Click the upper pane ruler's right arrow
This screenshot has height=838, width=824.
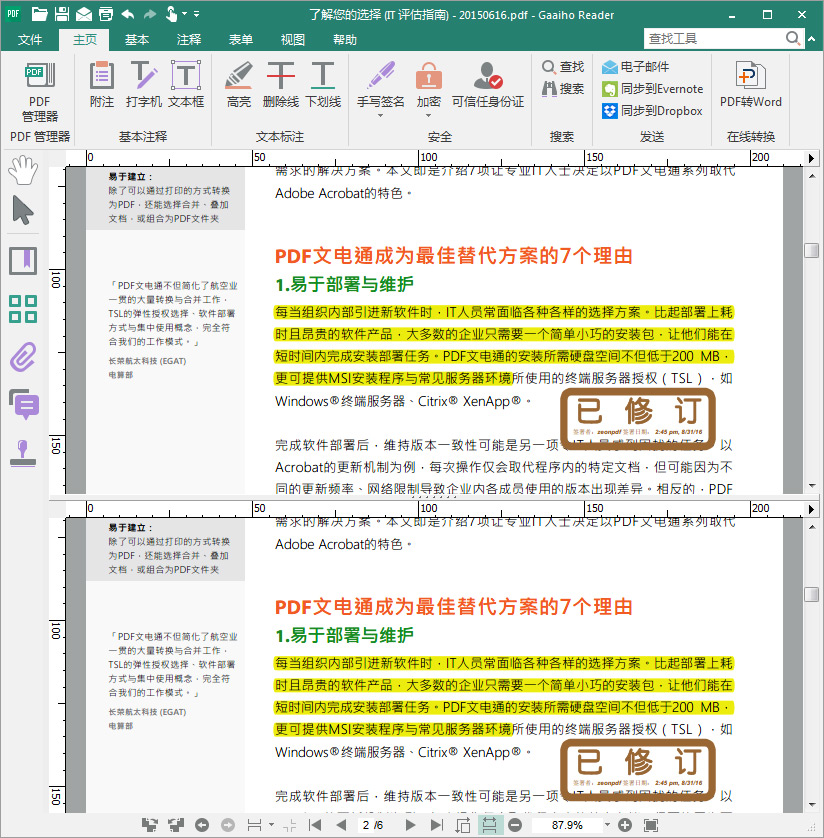[x=811, y=158]
